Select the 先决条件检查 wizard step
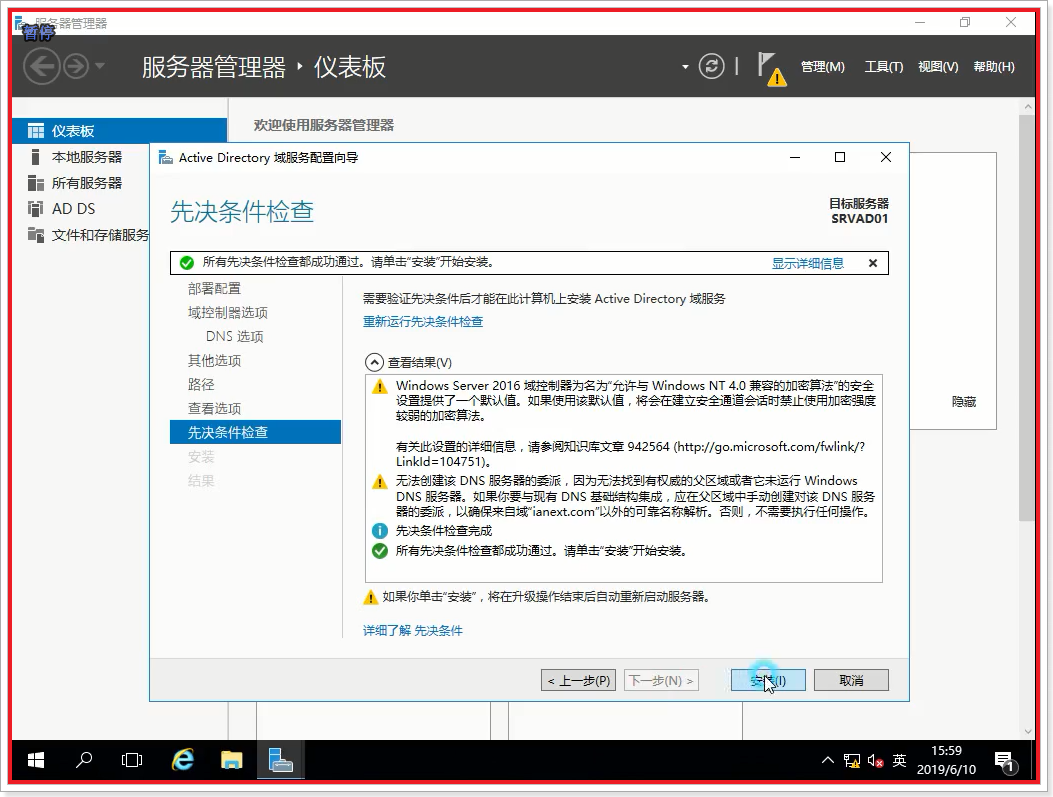The image size is (1053, 797). pos(255,432)
